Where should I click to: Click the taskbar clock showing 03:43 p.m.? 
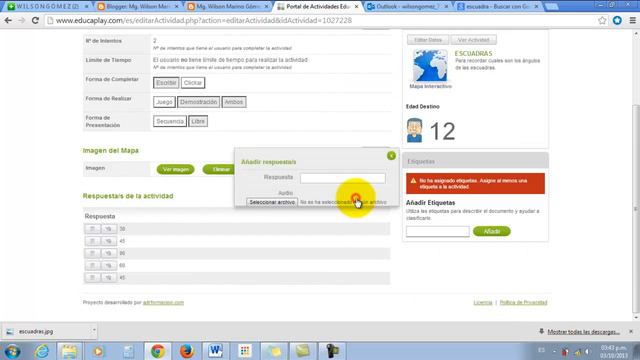(x=613, y=351)
